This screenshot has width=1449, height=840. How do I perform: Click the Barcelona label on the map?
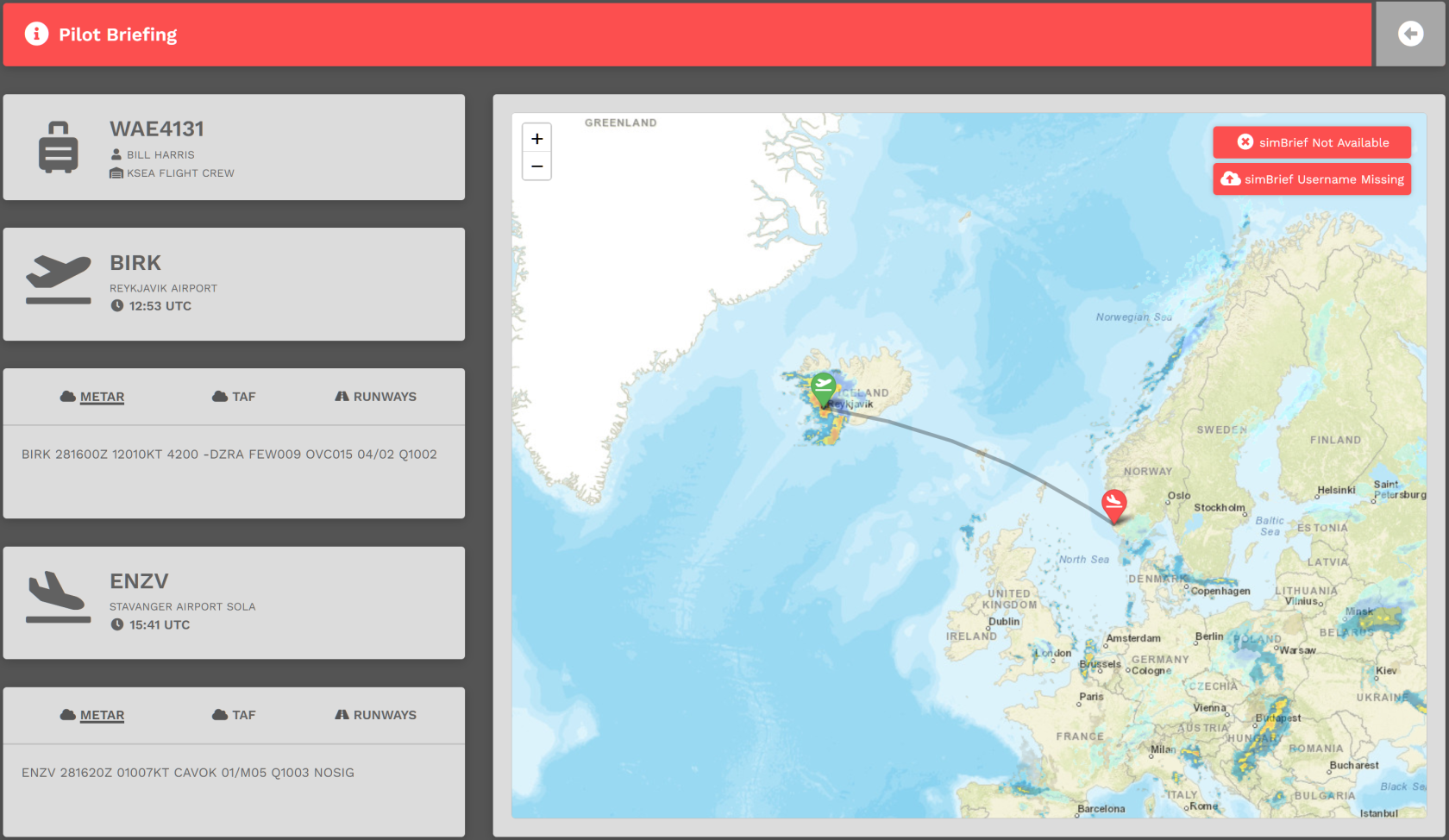click(1101, 808)
